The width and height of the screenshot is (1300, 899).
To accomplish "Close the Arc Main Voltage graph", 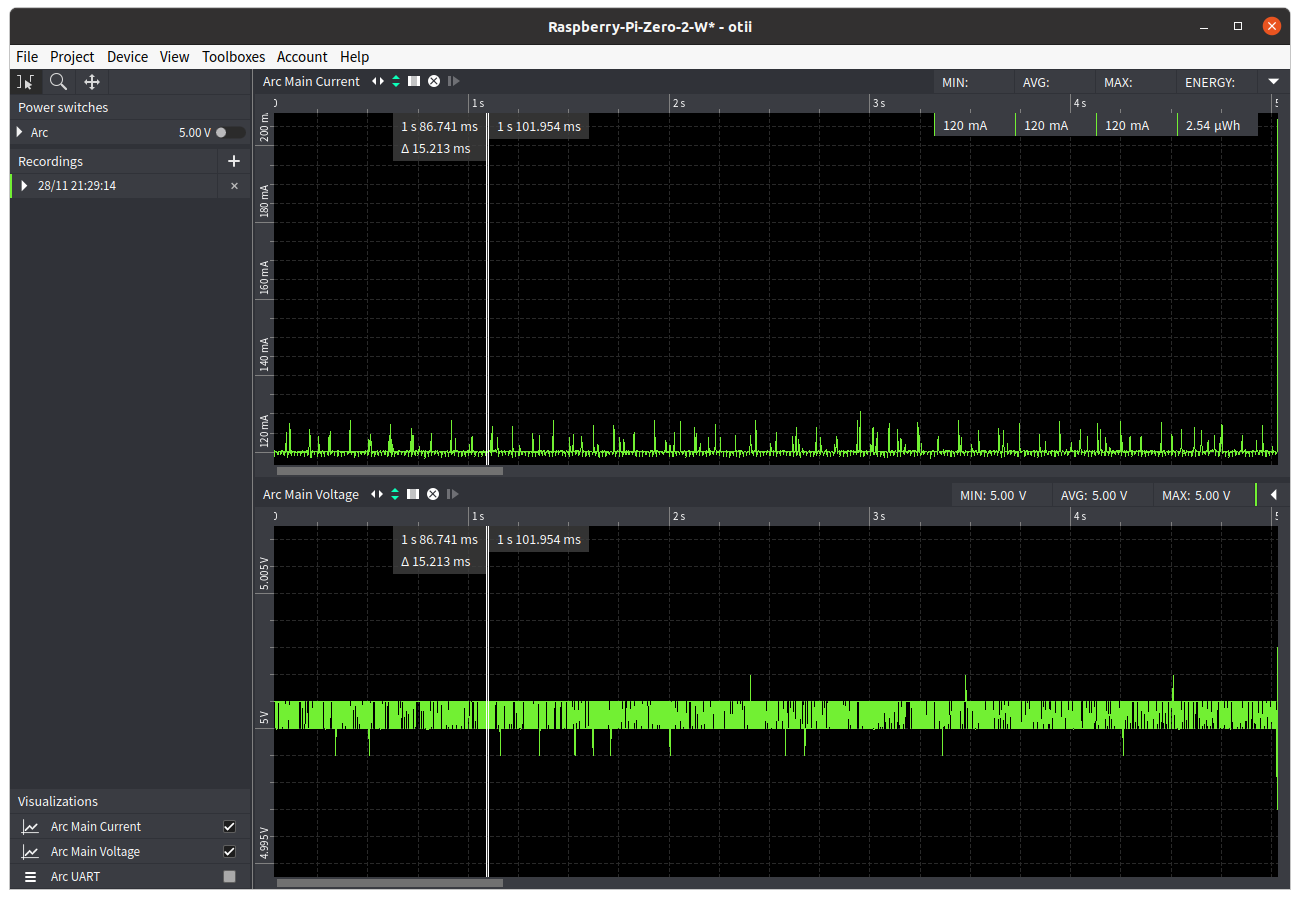I will pos(433,494).
